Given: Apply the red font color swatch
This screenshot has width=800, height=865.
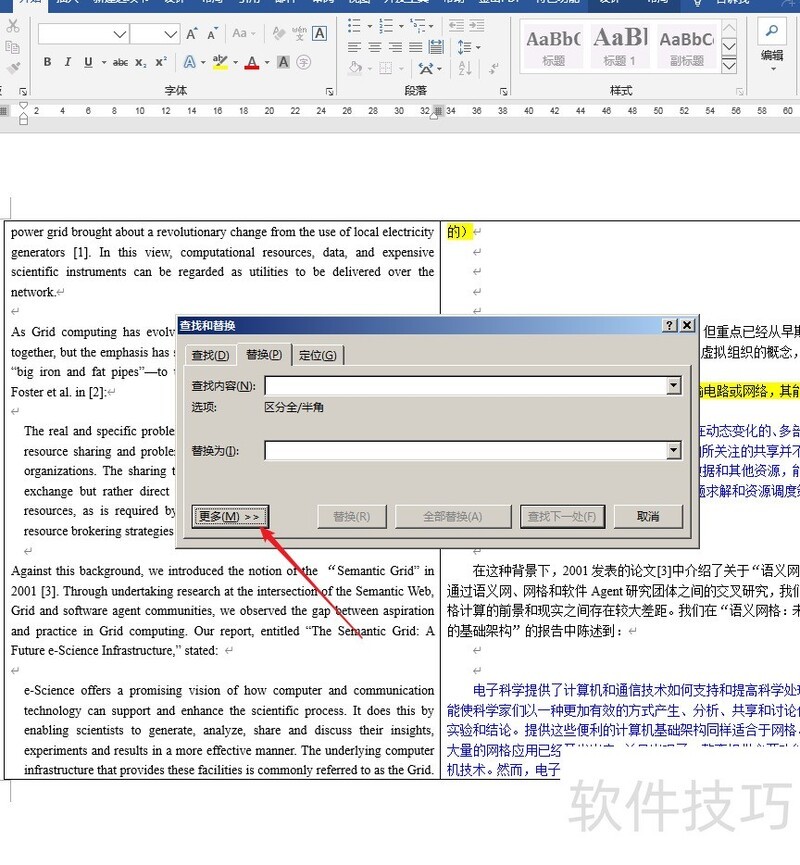Looking at the screenshot, I should point(251,62).
